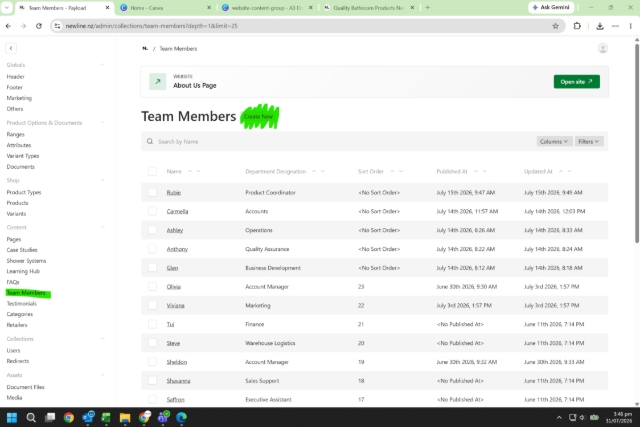Check the Ashley row checkbox
The height and width of the screenshot is (427, 640).
pyautogui.click(x=152, y=230)
